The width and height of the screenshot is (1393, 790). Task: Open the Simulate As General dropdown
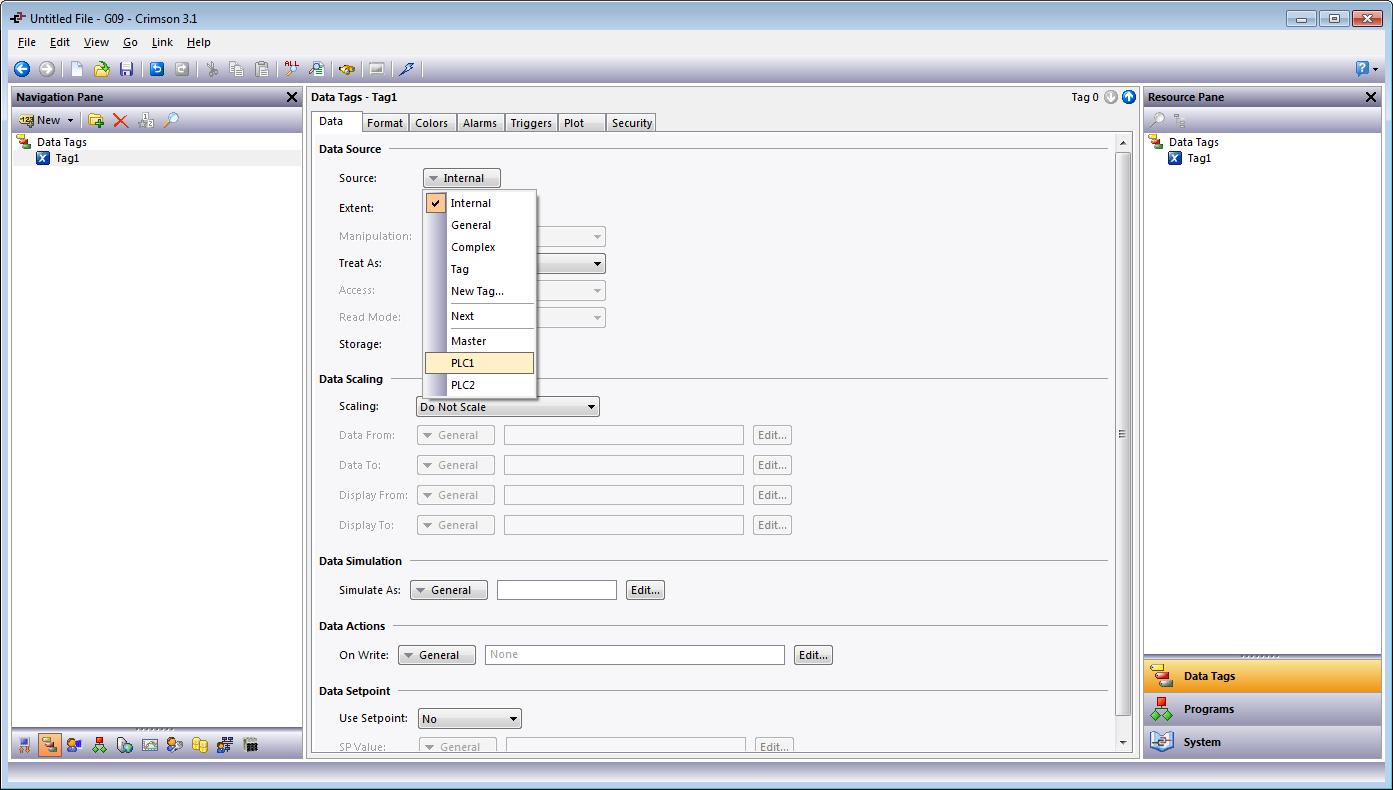coord(449,590)
